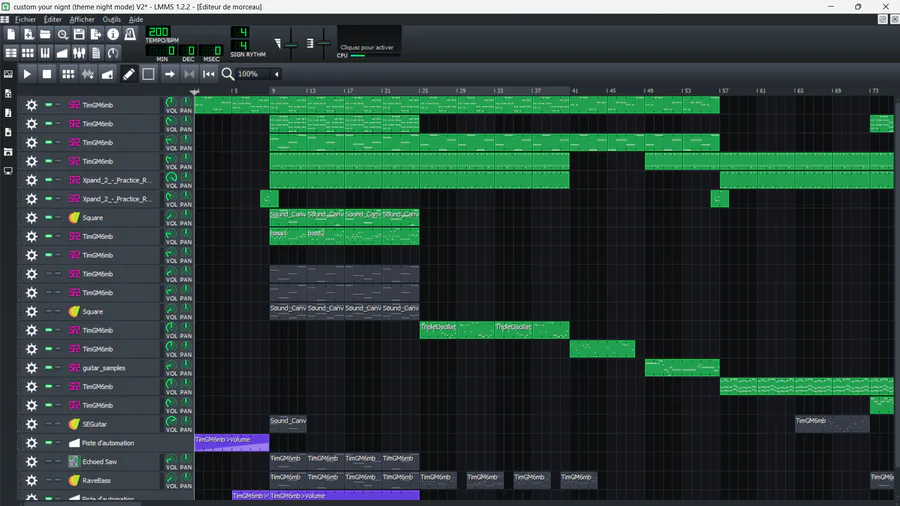900x506 pixels.
Task: Open the Éditer menu
Action: coord(53,20)
